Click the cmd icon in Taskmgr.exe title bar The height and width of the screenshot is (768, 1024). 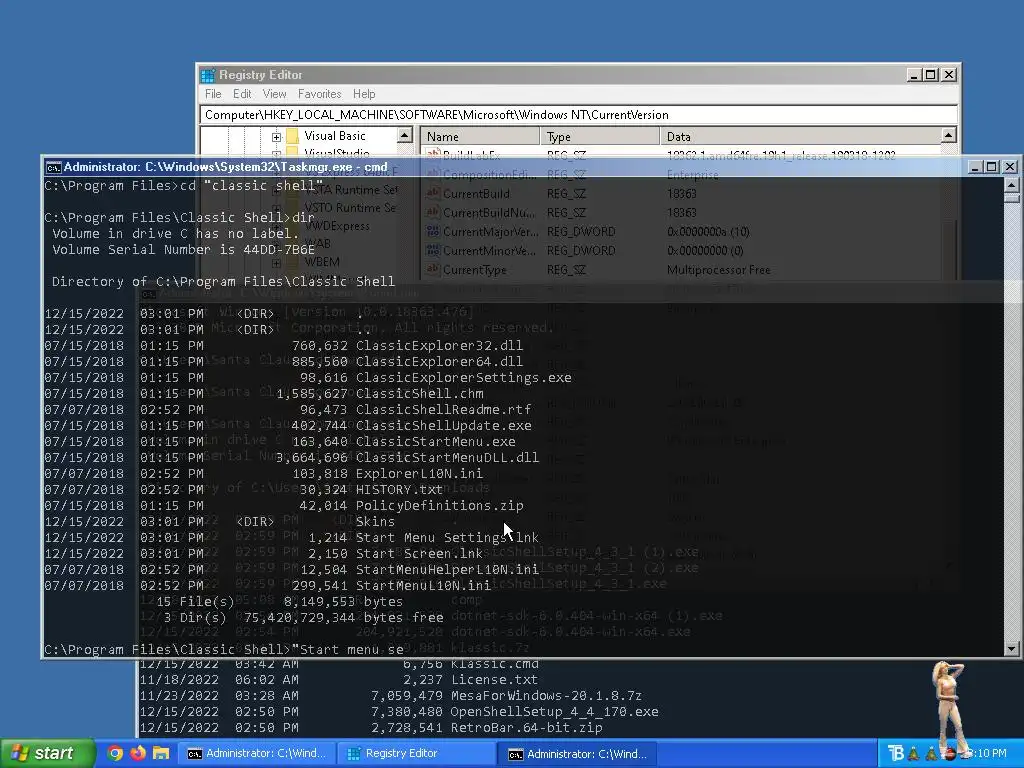[54, 167]
